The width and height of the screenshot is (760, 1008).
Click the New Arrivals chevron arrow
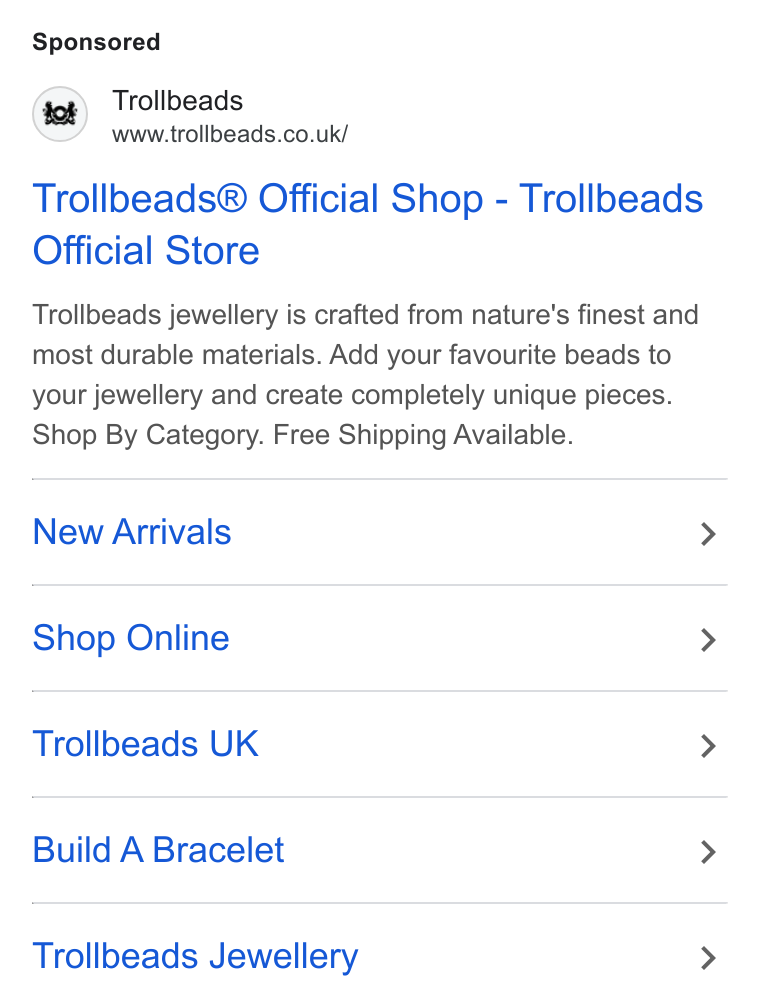click(x=708, y=534)
